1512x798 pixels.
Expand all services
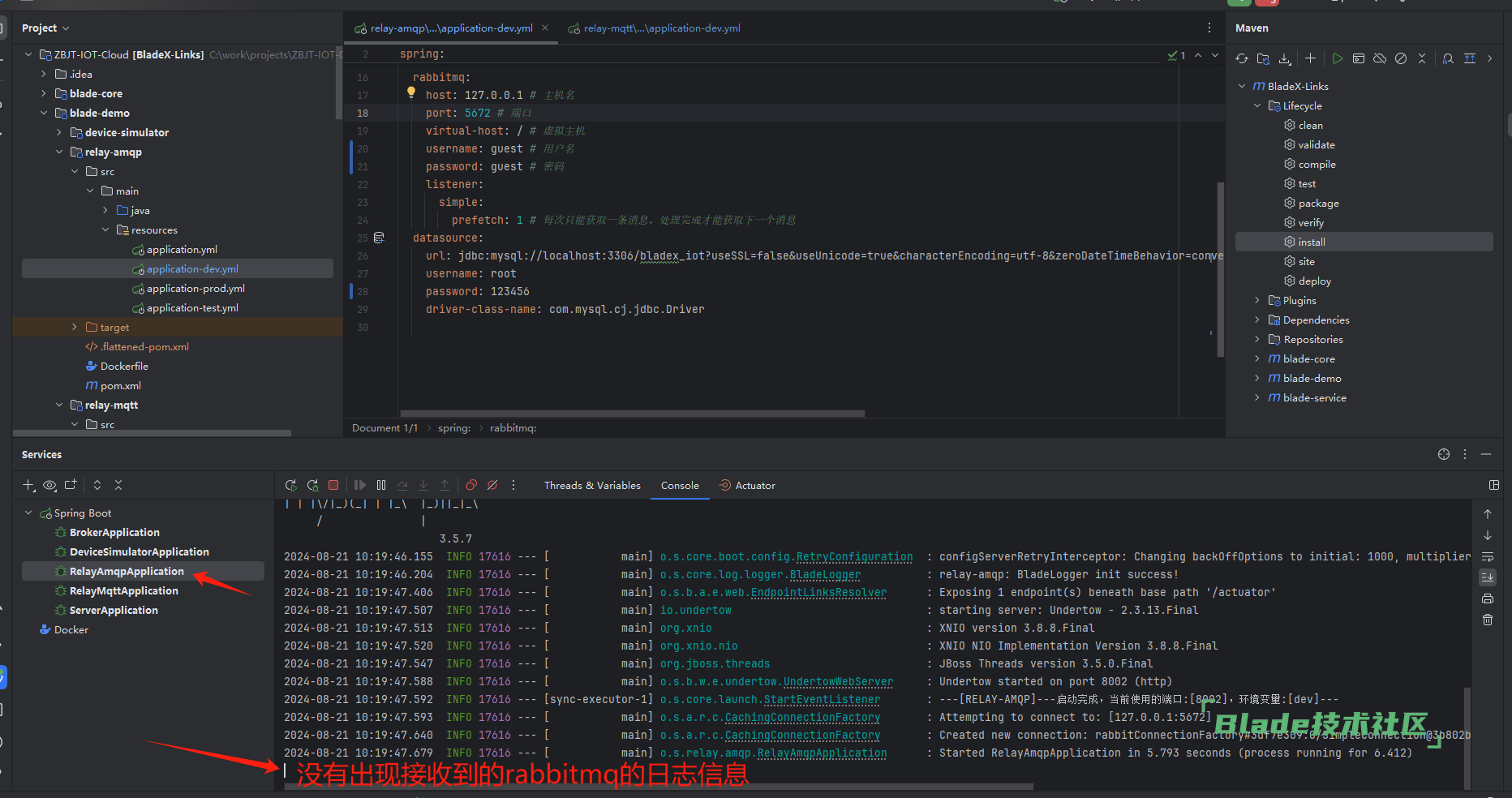(97, 485)
